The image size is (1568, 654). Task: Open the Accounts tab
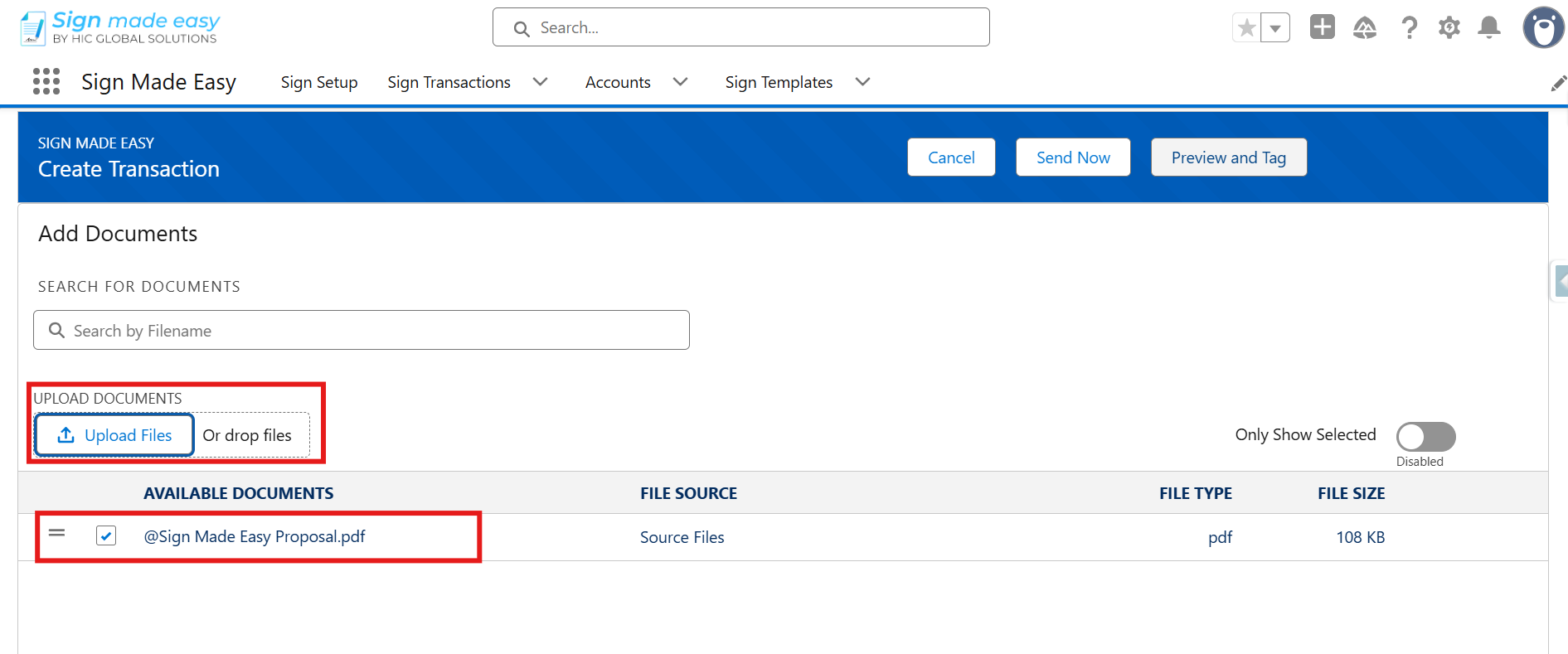(x=618, y=82)
